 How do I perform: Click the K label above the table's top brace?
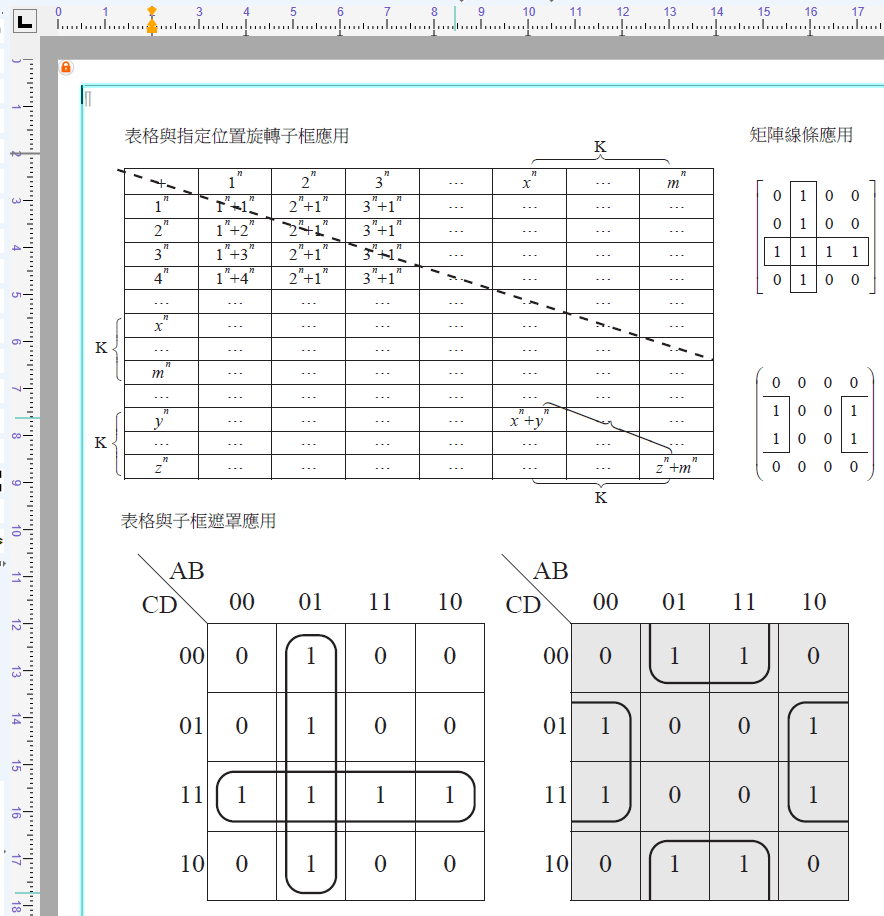click(600, 147)
